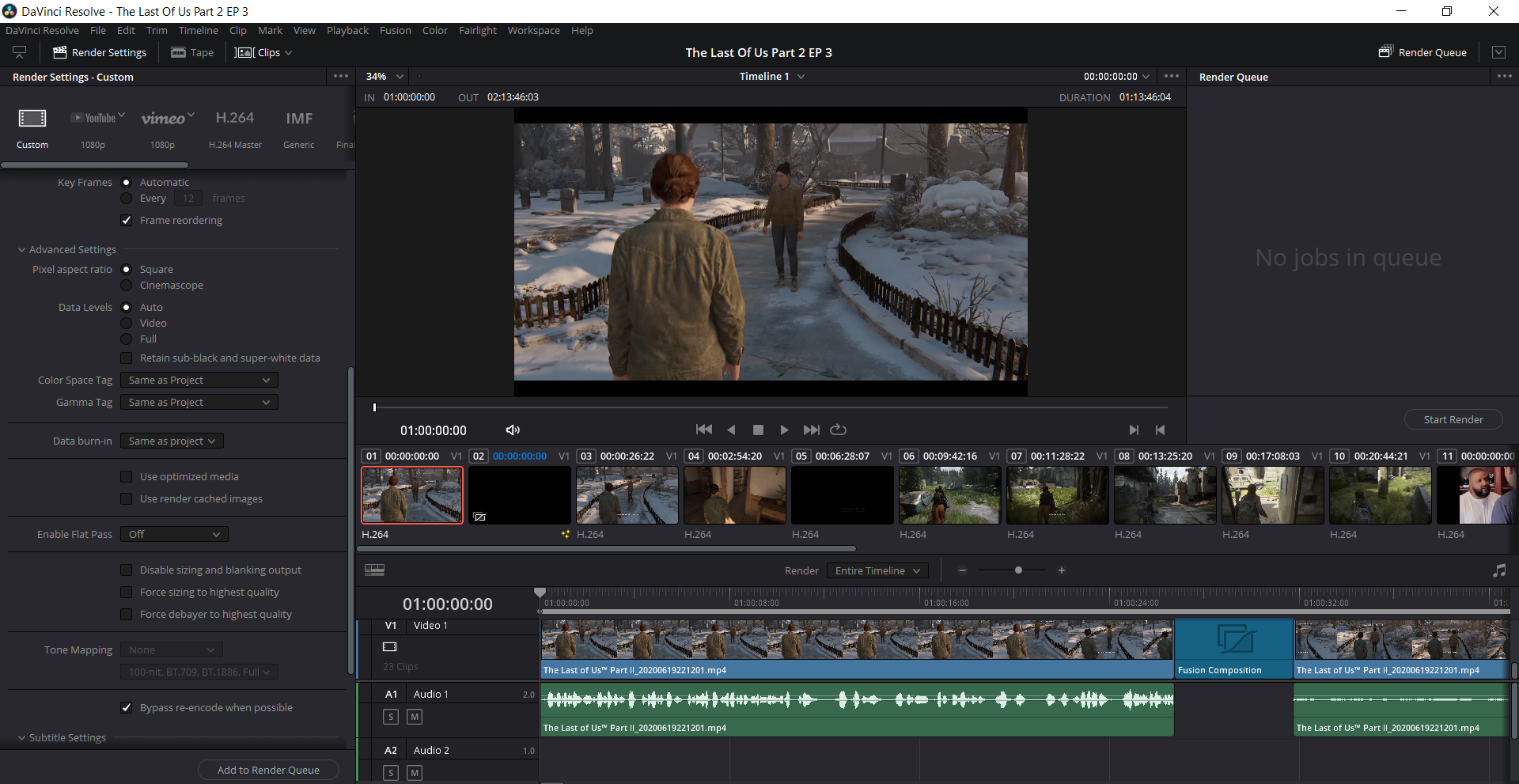Jump to first frame in viewer
Screen dimensions: 1519x784
(703, 430)
